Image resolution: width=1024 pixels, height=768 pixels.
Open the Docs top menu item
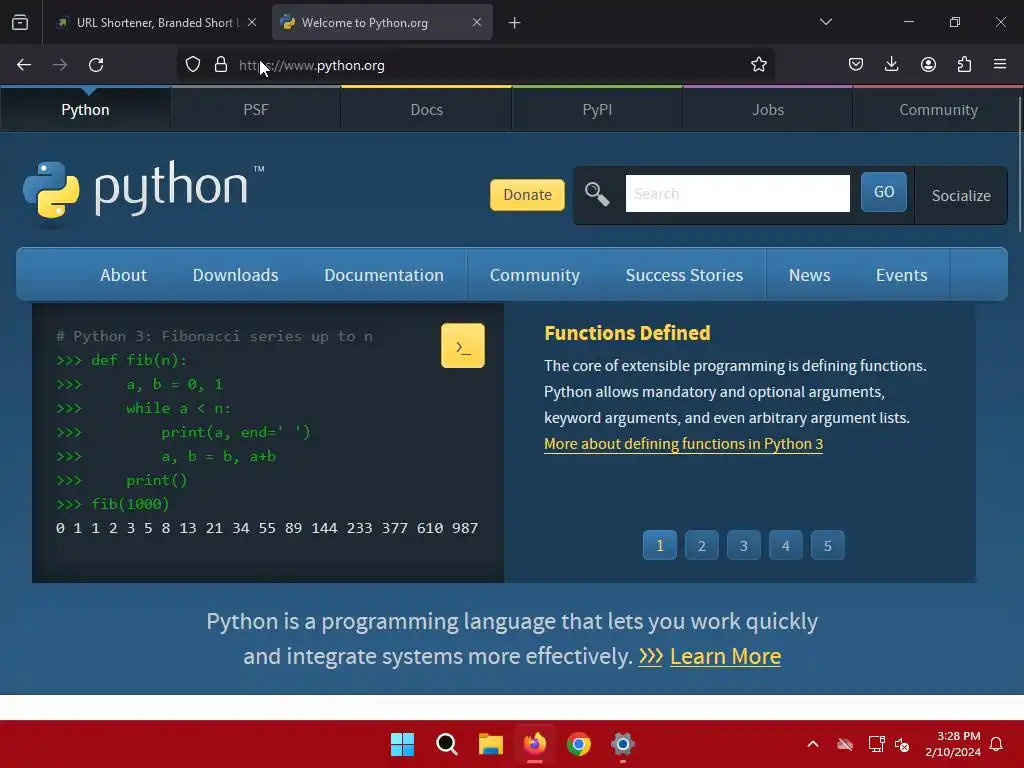tap(426, 110)
